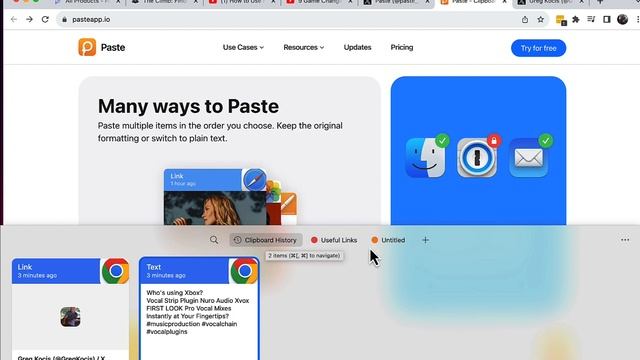Go back with browser back arrow

pos(14,20)
